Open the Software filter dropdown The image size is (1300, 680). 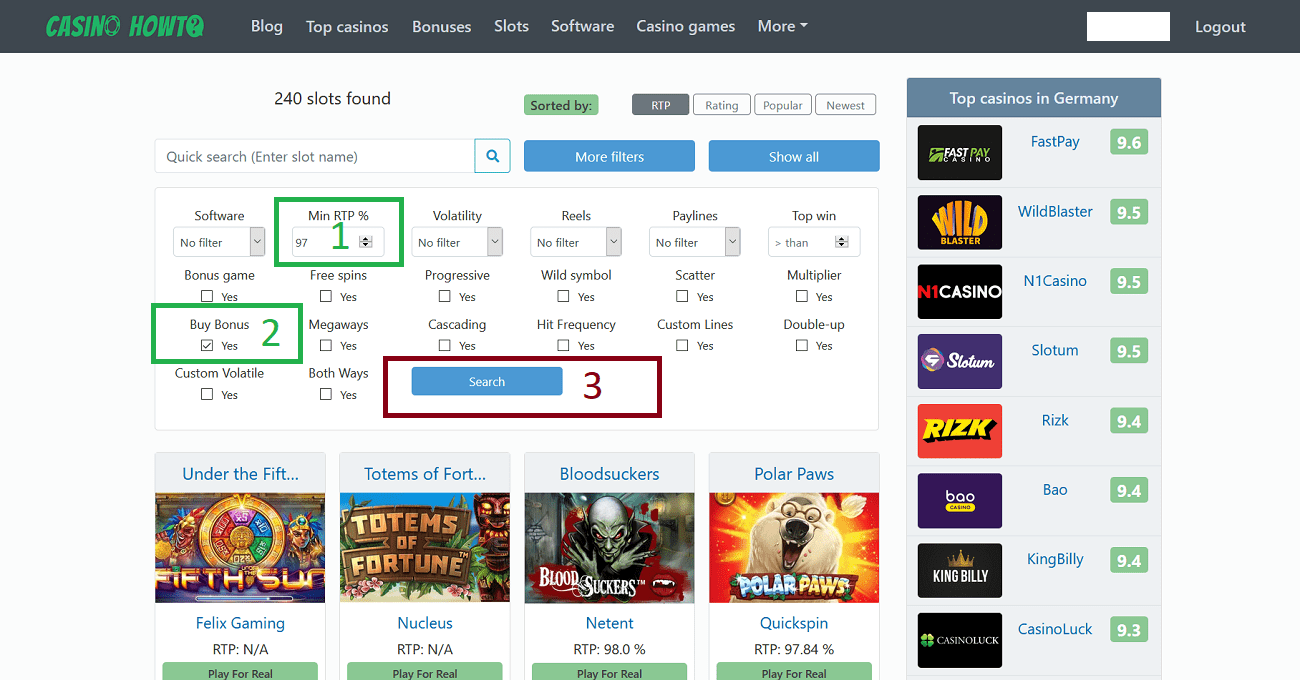[219, 242]
